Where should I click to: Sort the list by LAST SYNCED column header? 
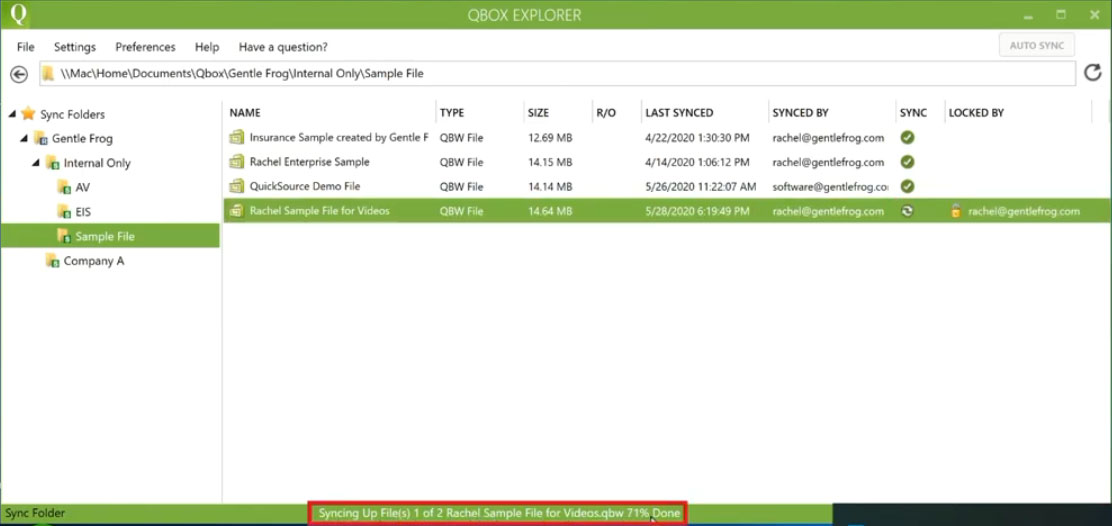[679, 113]
